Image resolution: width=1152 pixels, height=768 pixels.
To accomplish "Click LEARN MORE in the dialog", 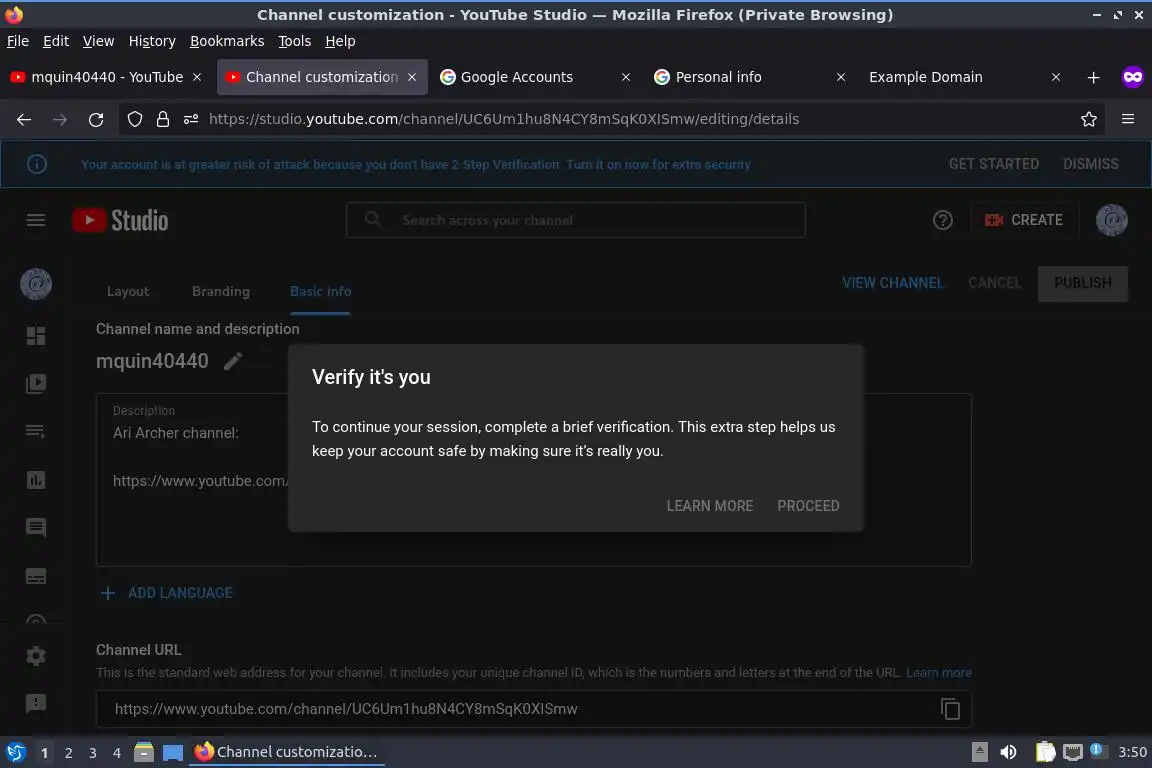I will (x=709, y=506).
